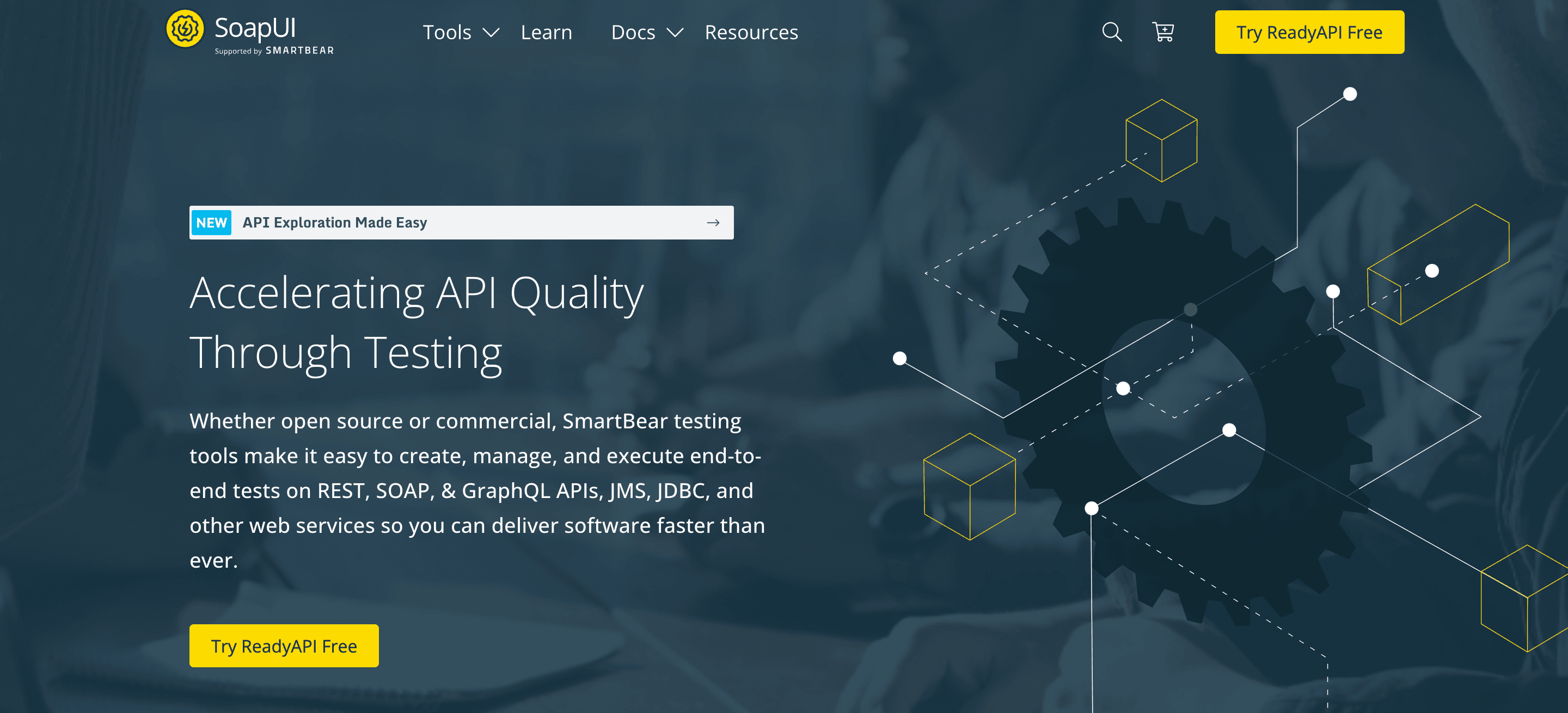Click the SoapUI logo icon
The image size is (1568, 713).
(x=183, y=31)
